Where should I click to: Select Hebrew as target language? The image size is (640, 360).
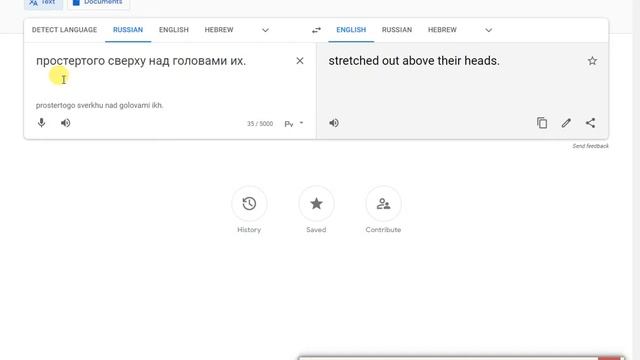click(442, 30)
